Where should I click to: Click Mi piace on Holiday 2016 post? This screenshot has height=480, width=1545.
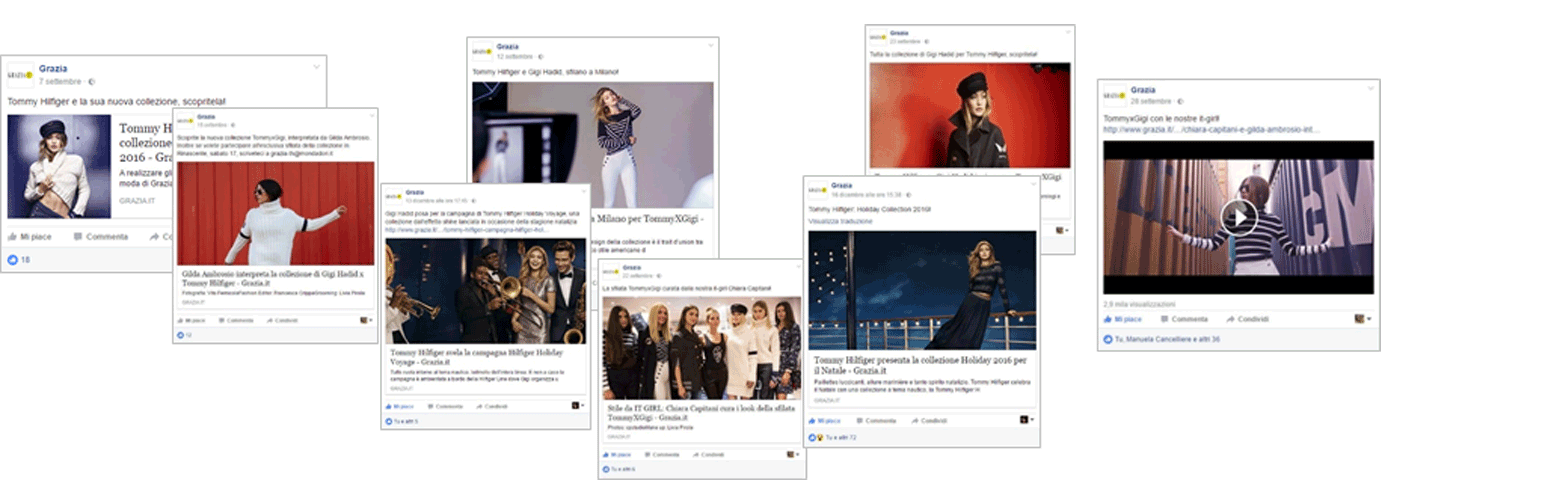pyautogui.click(x=826, y=421)
